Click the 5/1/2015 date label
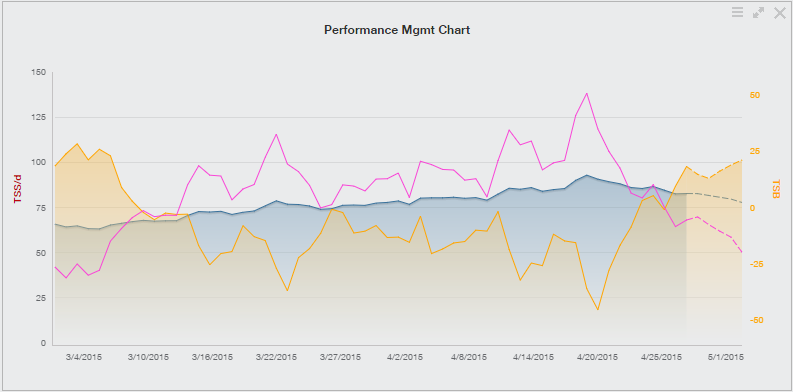The image size is (793, 392). point(725,357)
